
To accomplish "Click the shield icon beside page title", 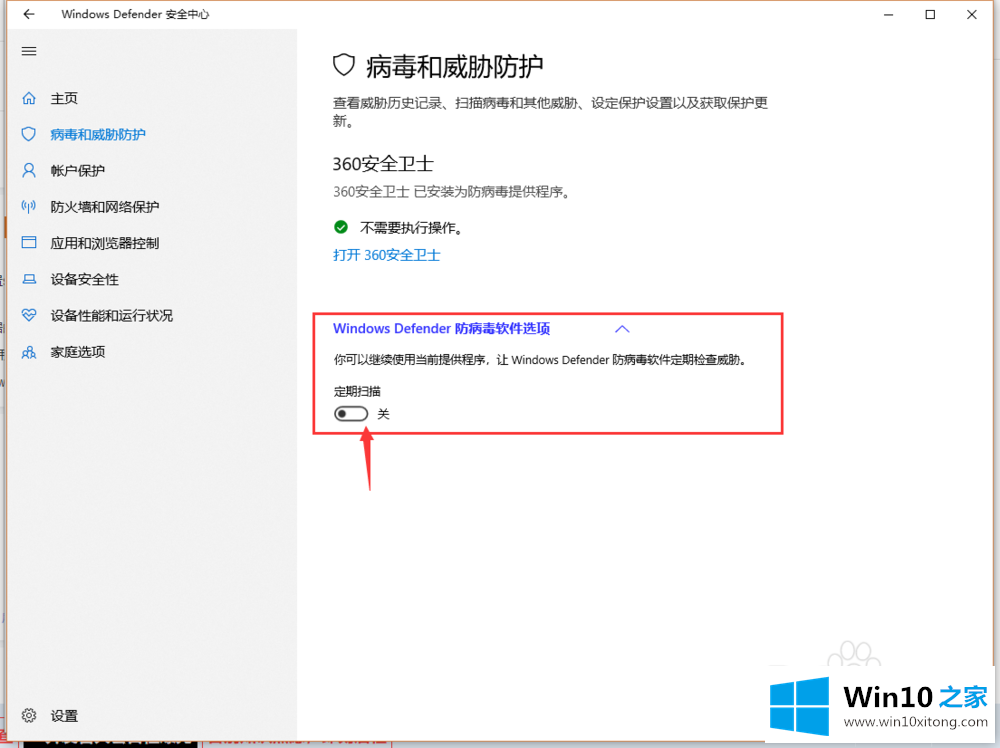I will [344, 65].
